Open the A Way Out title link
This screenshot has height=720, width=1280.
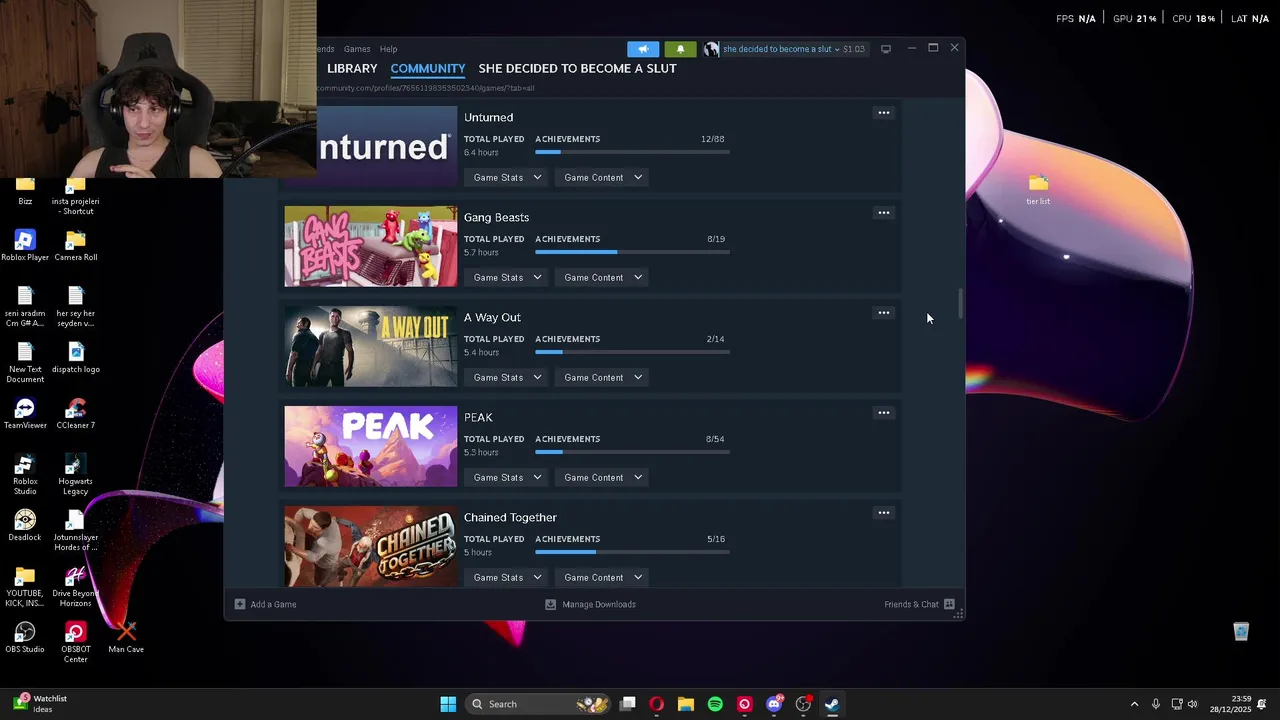coord(492,317)
